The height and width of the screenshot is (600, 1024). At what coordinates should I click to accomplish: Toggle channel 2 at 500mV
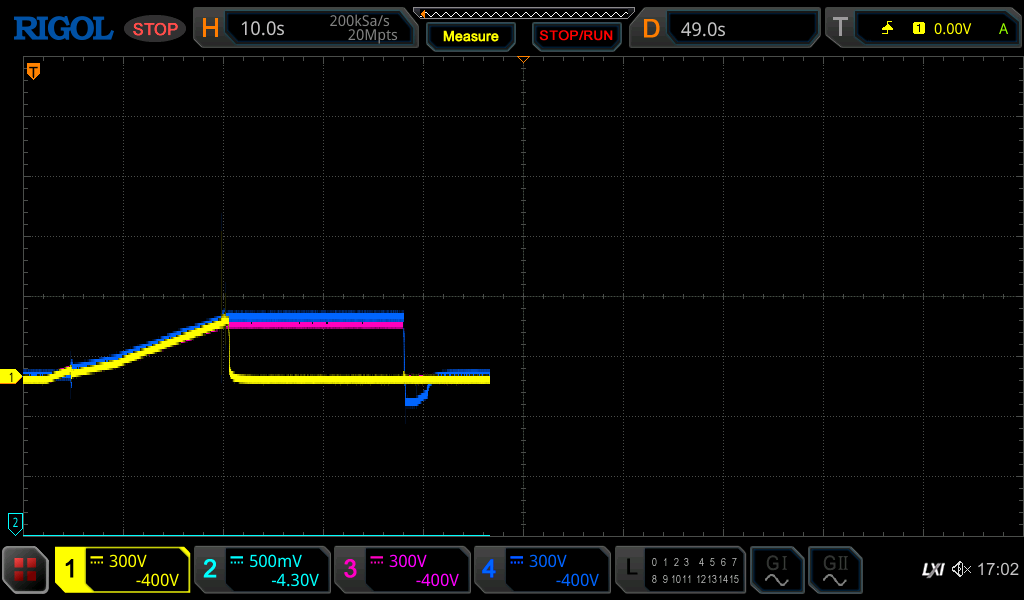coord(262,570)
